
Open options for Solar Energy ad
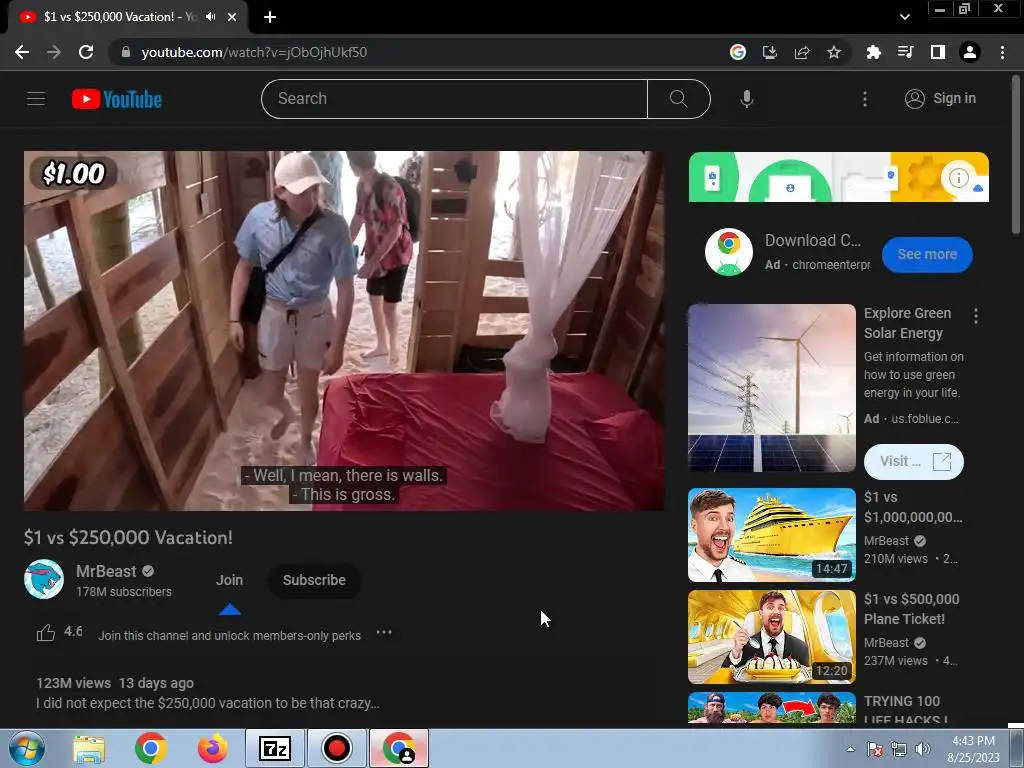point(976,316)
